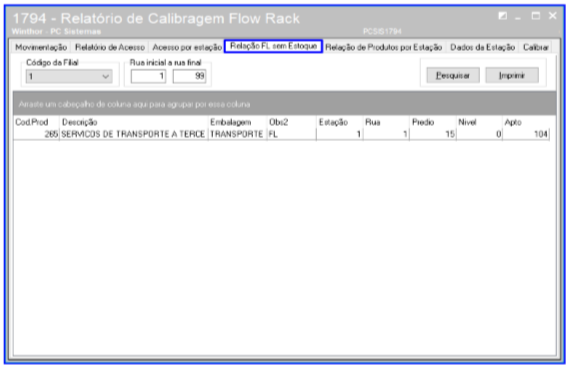Minimize the Relatório de Calibragem window

coord(518,17)
